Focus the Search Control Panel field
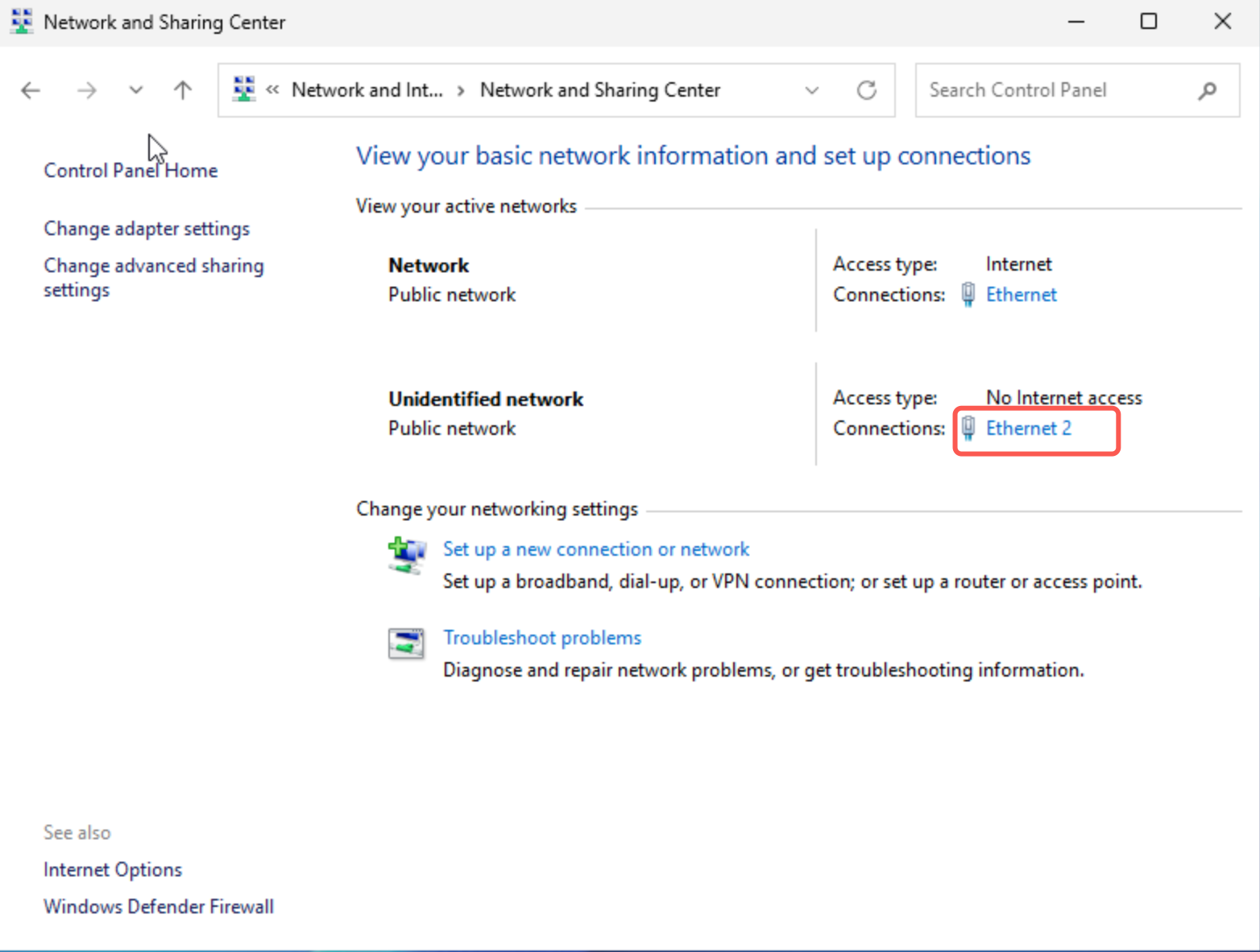The width and height of the screenshot is (1260, 952). (x=1077, y=90)
